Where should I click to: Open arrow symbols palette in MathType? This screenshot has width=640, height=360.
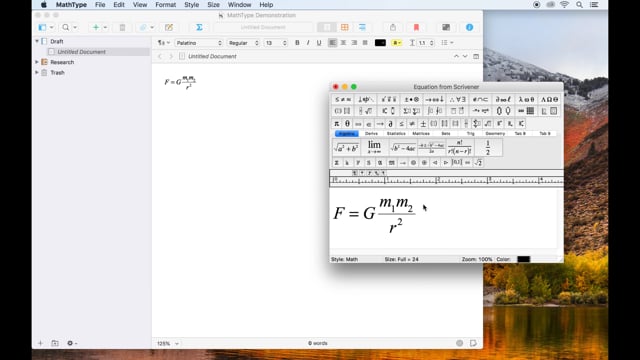click(x=434, y=99)
